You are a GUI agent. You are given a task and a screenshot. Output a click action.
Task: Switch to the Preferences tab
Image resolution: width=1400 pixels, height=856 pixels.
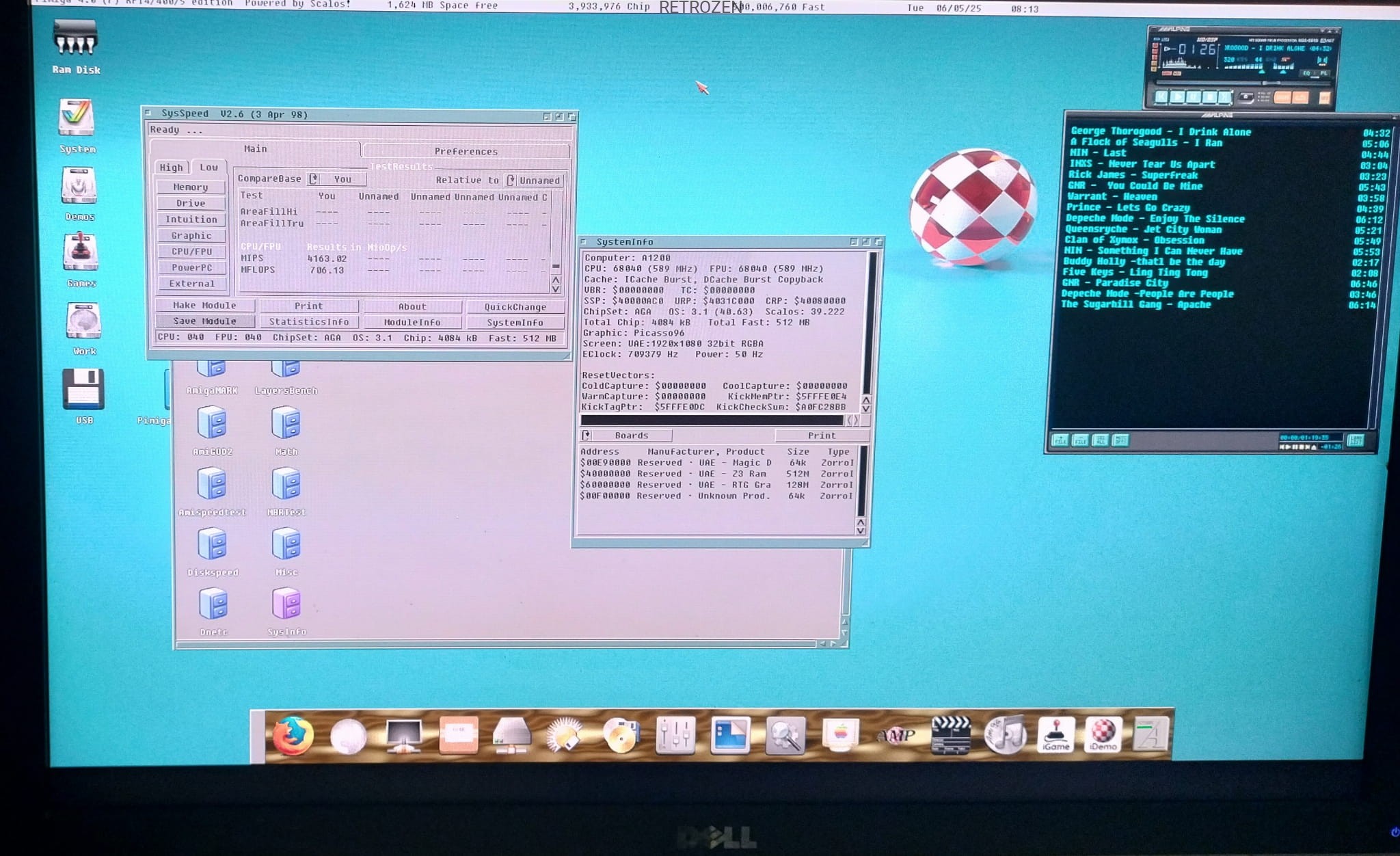466,151
